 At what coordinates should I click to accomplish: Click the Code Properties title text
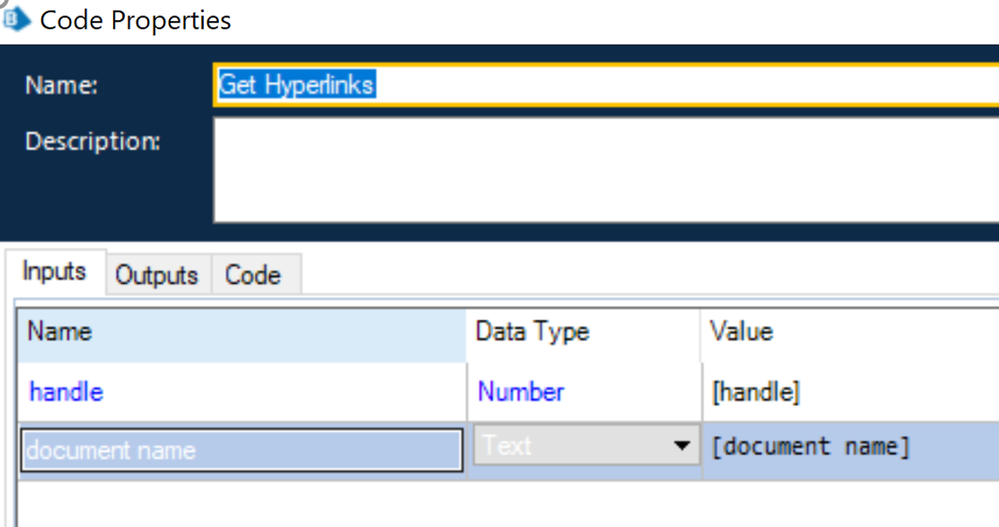pyautogui.click(x=136, y=20)
